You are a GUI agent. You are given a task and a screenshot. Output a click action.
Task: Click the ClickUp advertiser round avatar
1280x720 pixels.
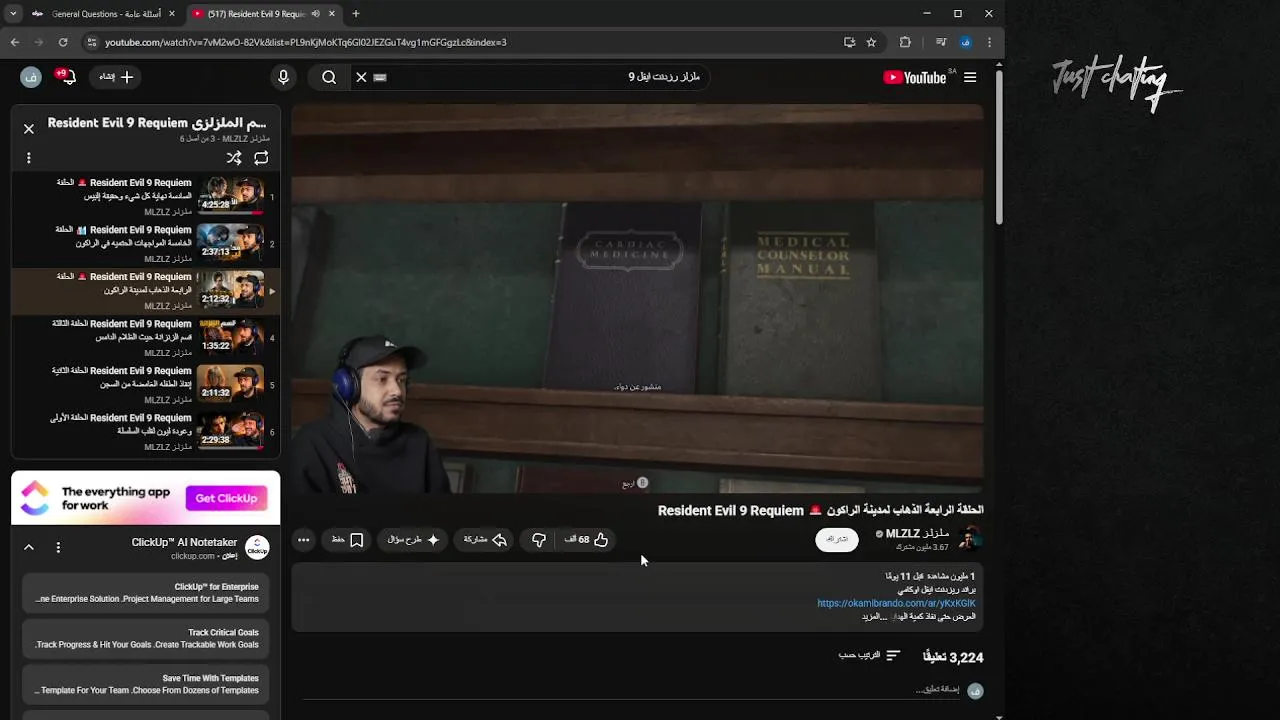click(x=257, y=547)
